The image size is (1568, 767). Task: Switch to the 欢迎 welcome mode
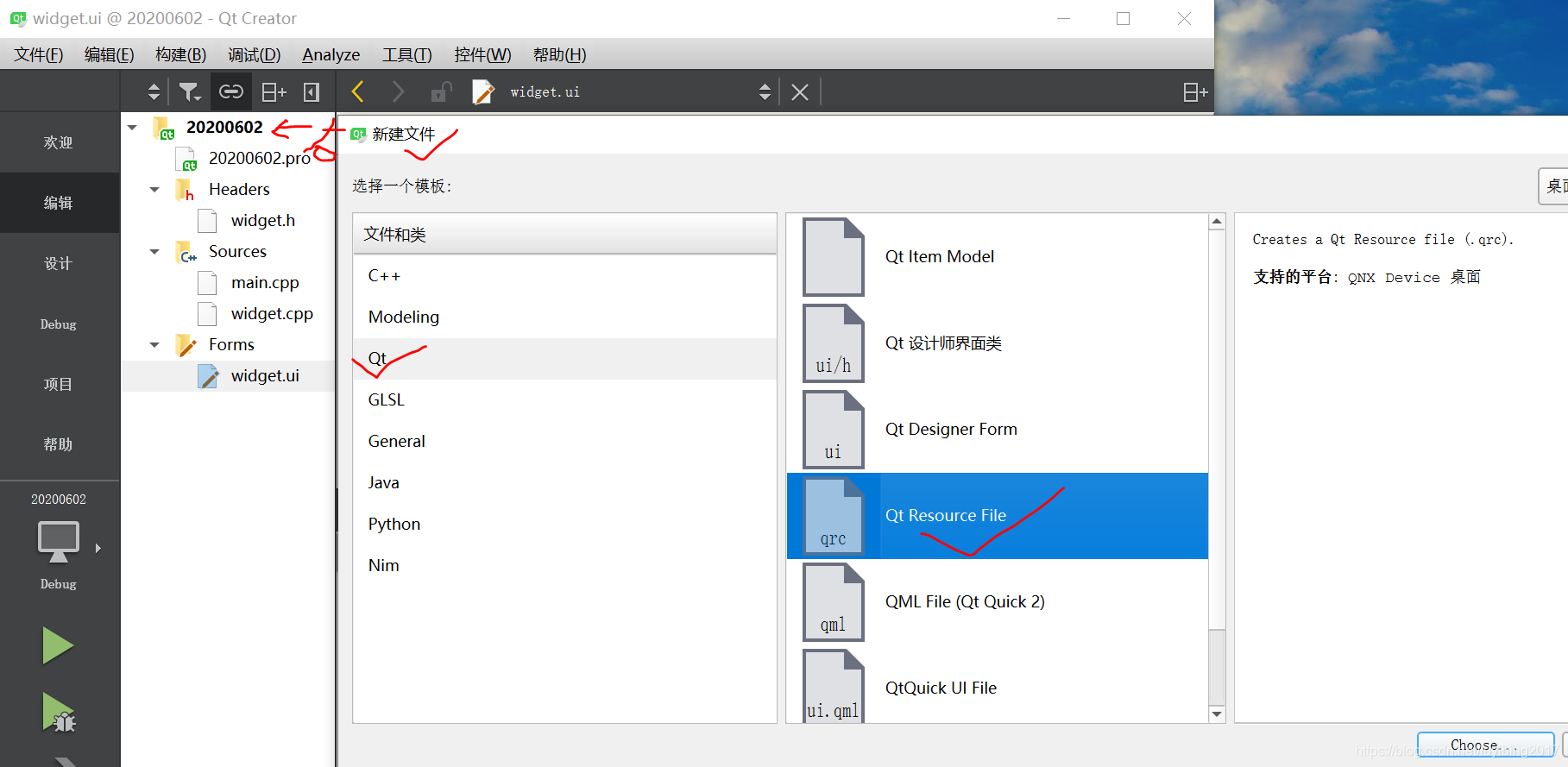(x=59, y=142)
